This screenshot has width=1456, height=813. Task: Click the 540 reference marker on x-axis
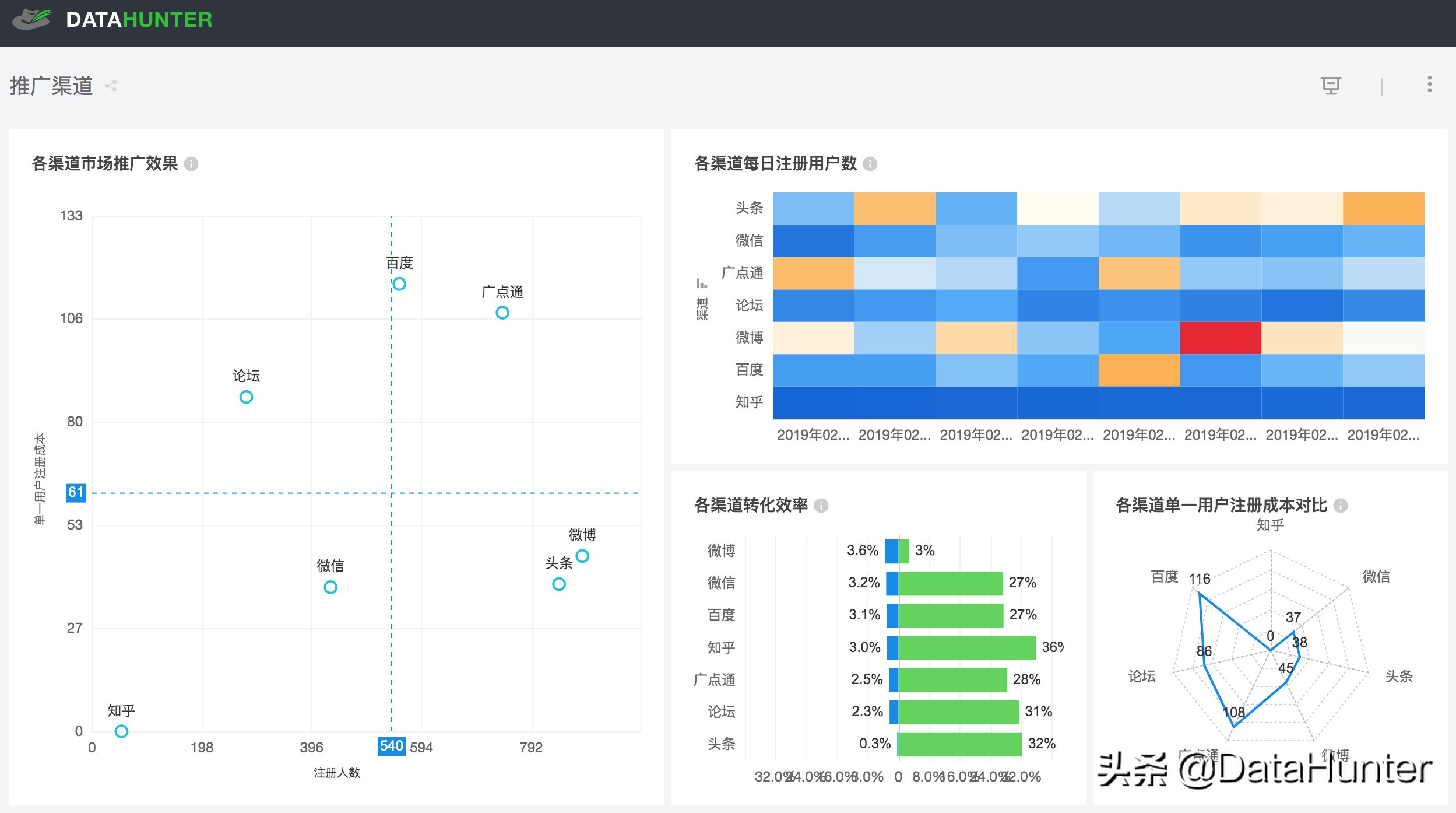click(x=391, y=746)
